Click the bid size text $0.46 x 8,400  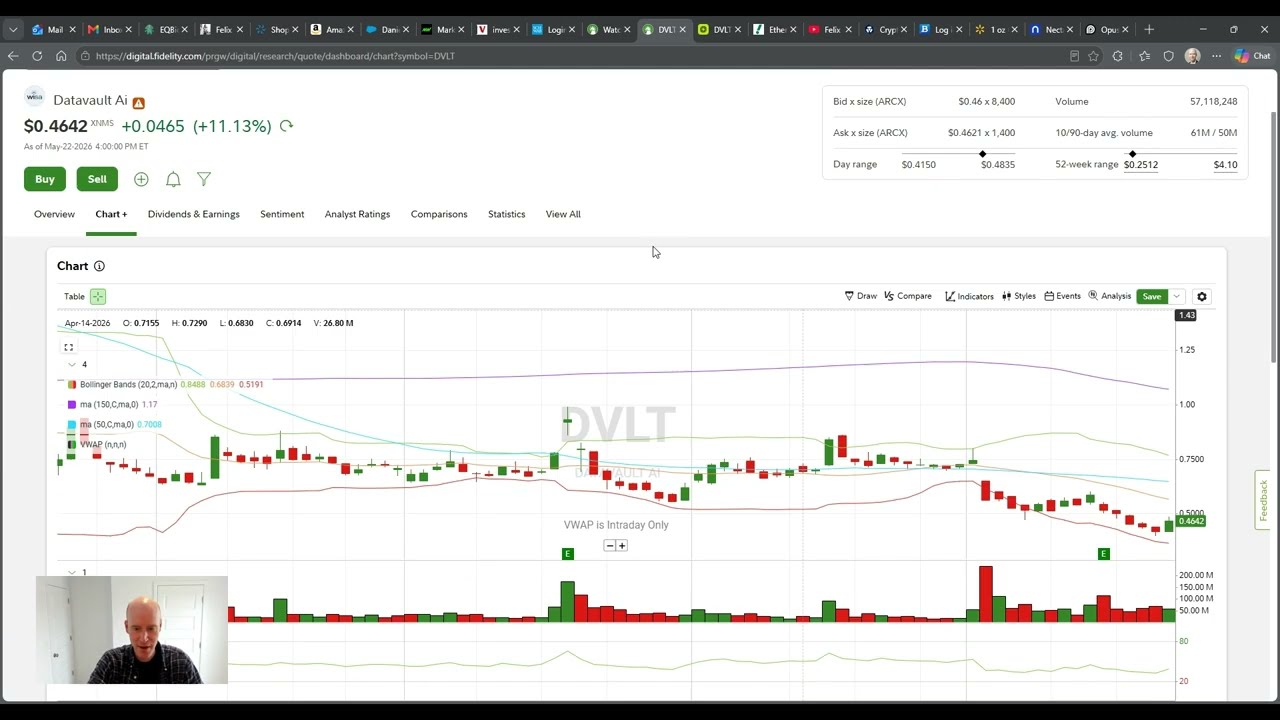986,101
